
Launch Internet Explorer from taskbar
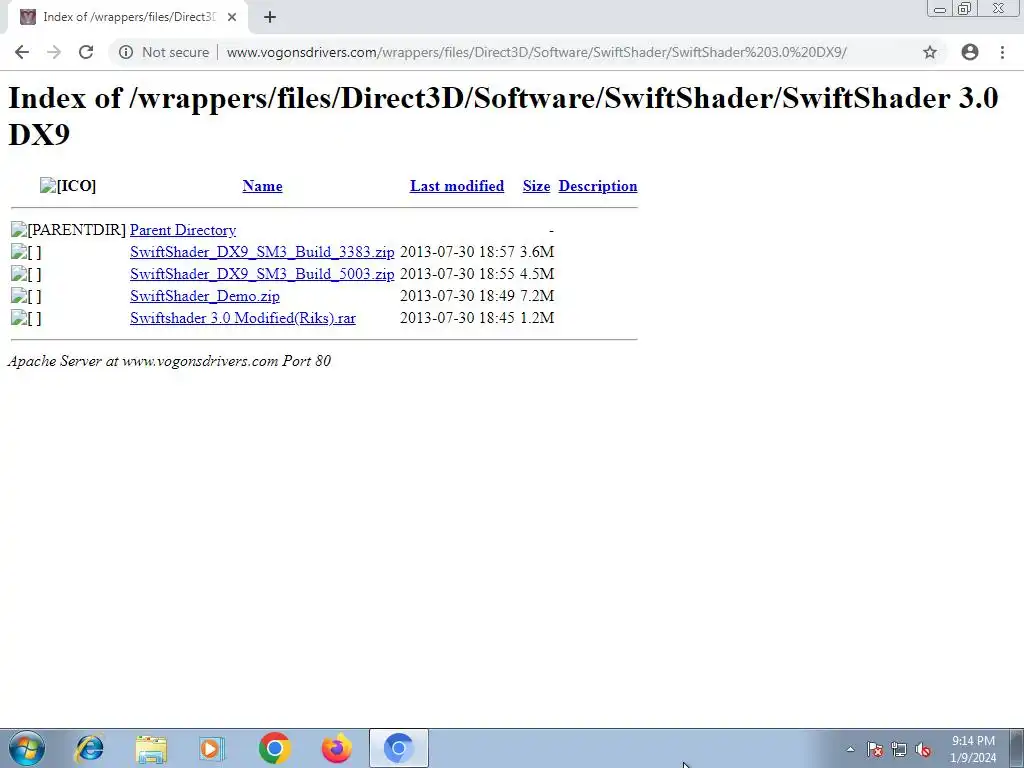89,748
